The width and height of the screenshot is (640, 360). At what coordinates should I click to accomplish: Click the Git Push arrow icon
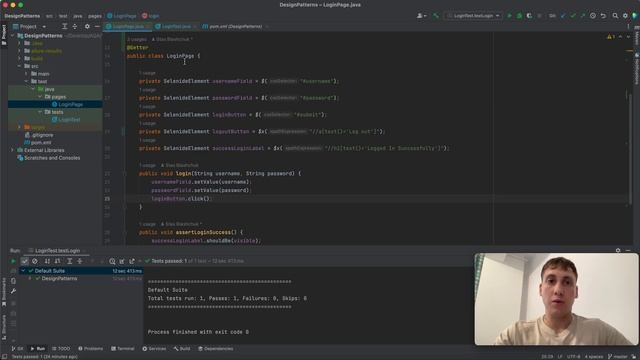[x=582, y=16]
